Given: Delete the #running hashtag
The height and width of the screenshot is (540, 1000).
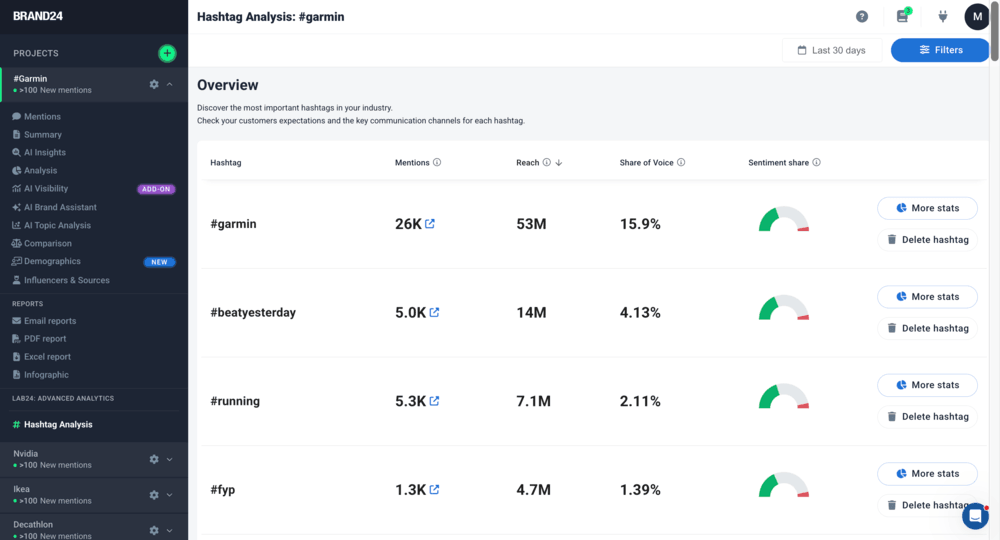Looking at the screenshot, I should coord(927,416).
